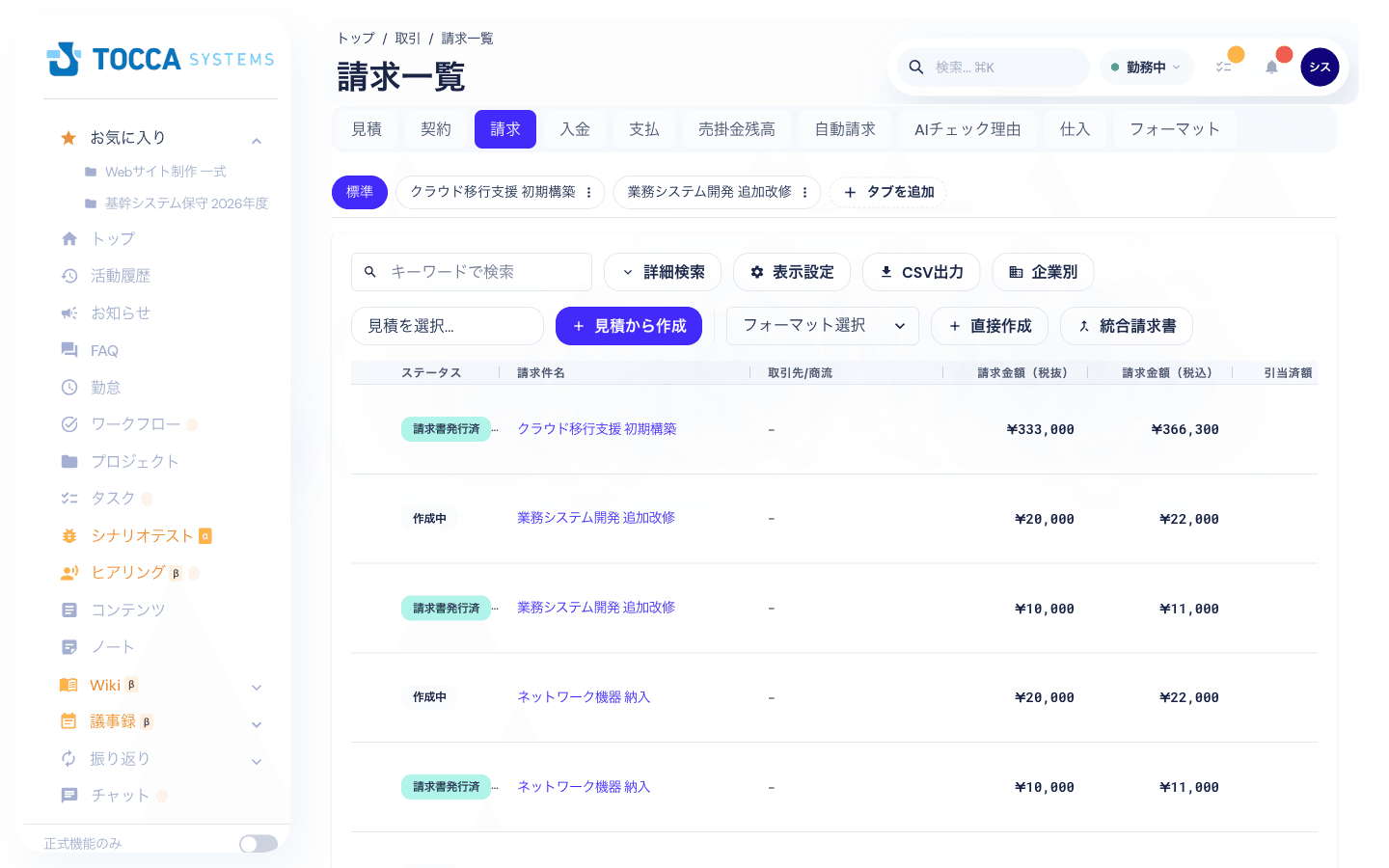Image resolution: width=1389 pixels, height=868 pixels.
Task: Open ワークフロー checkmark icon in sidebar
Action: (69, 424)
